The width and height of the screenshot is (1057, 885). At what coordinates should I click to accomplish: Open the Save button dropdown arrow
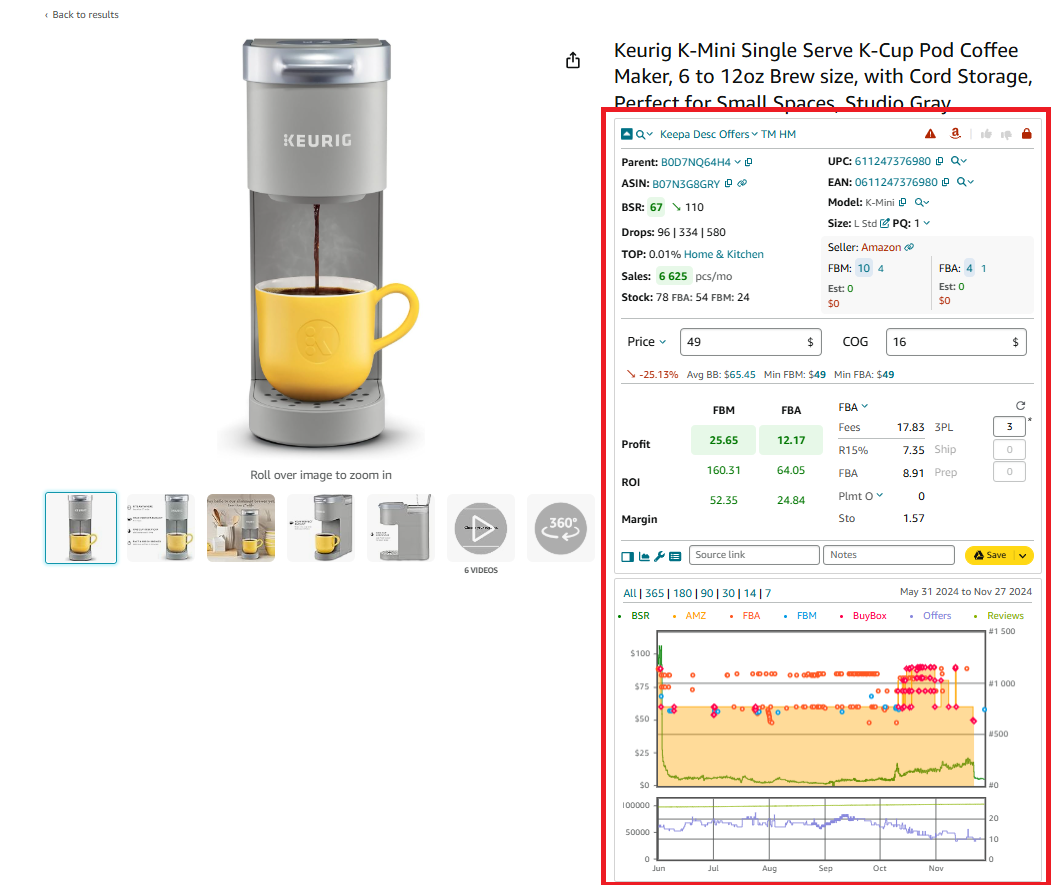coord(1025,555)
